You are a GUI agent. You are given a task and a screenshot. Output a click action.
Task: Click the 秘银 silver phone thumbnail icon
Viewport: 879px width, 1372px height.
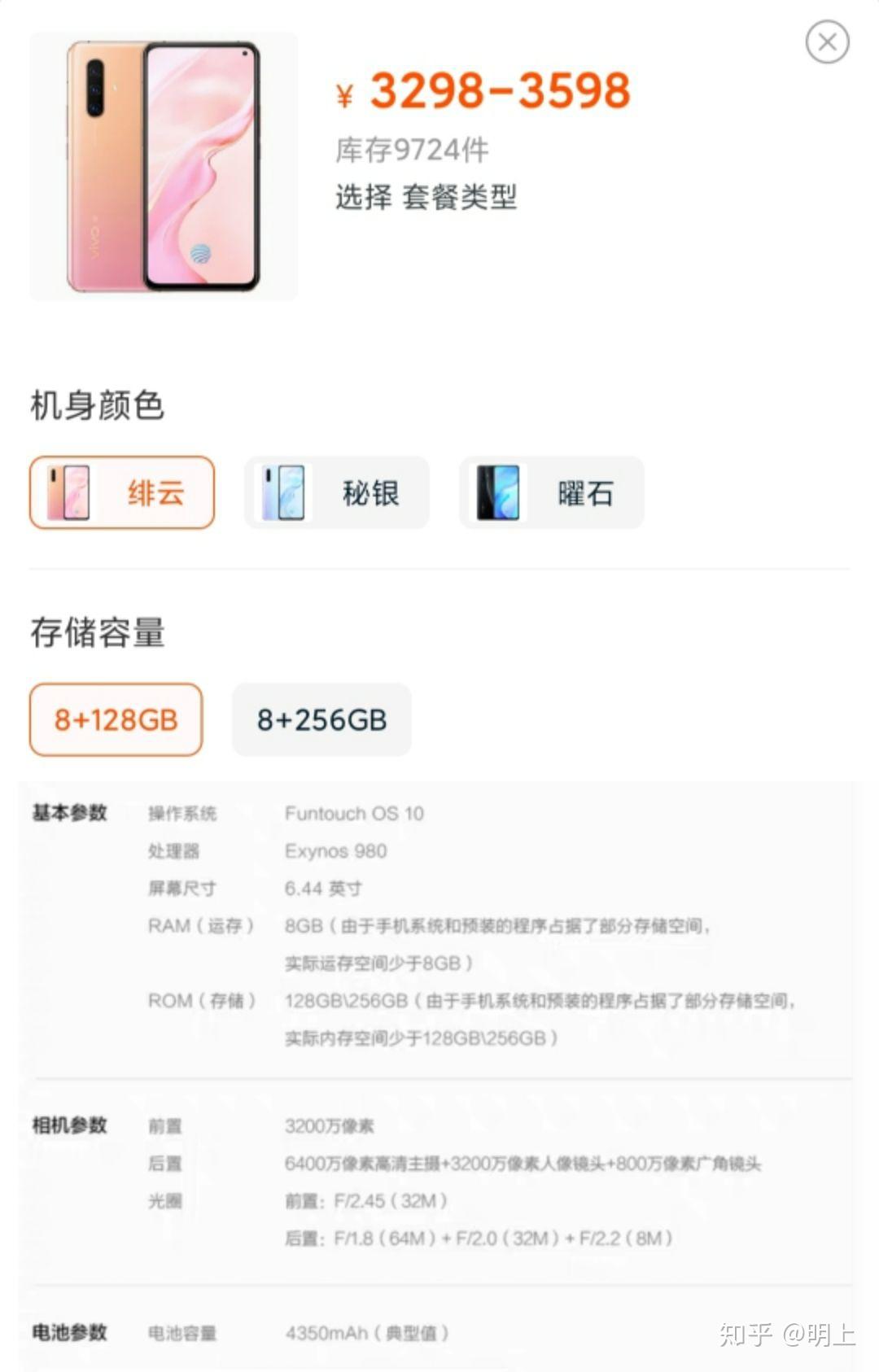click(283, 492)
